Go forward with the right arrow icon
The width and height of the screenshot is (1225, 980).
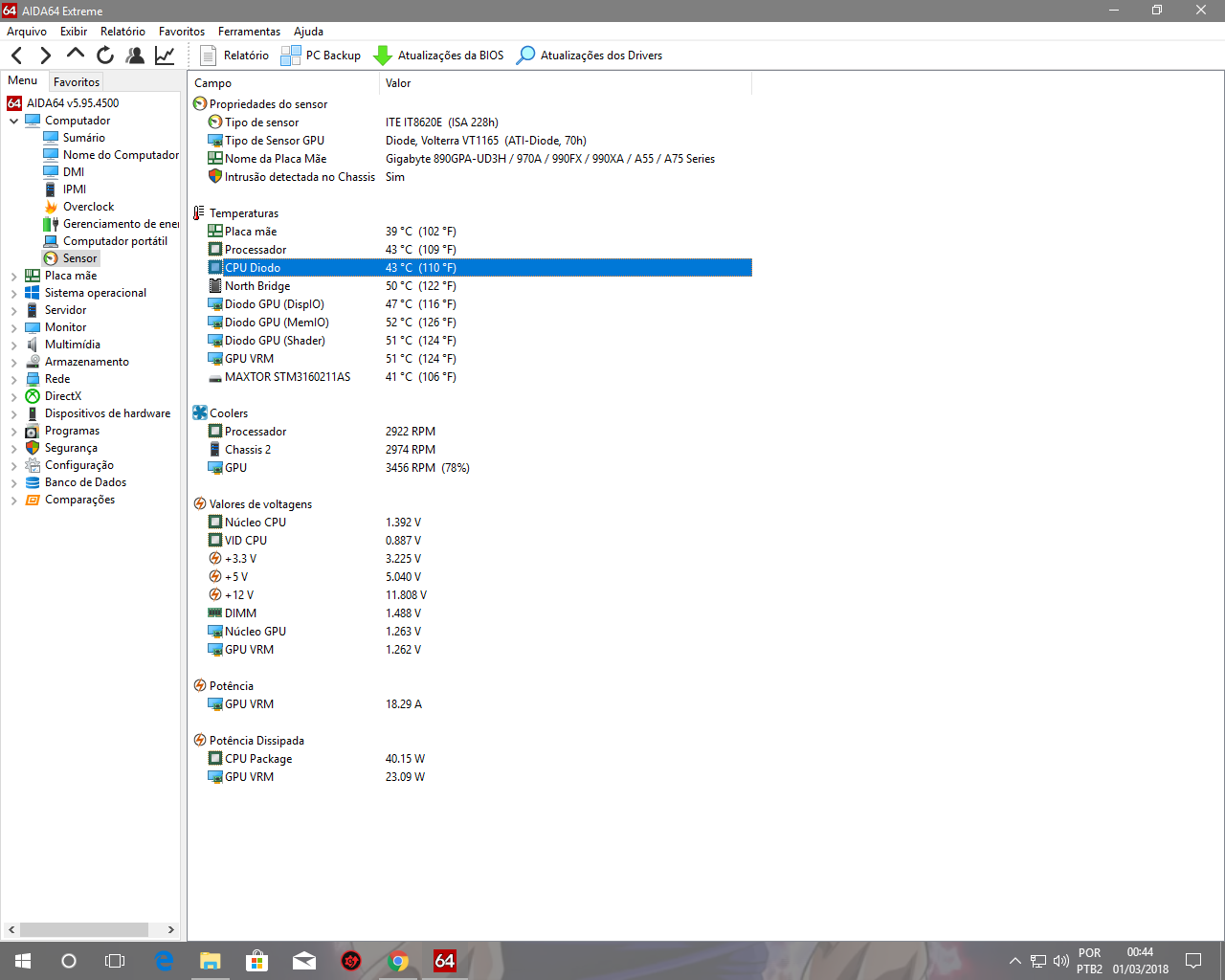pyautogui.click(x=45, y=56)
